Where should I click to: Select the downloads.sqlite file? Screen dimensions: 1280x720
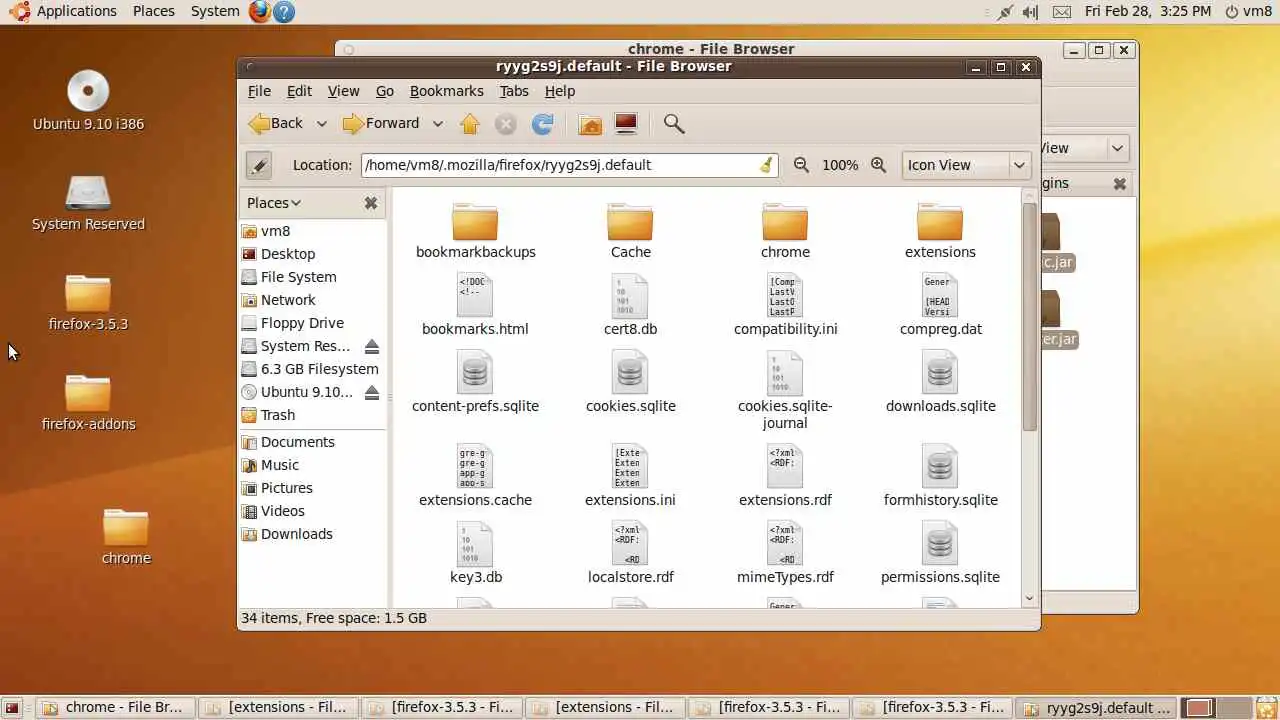940,382
